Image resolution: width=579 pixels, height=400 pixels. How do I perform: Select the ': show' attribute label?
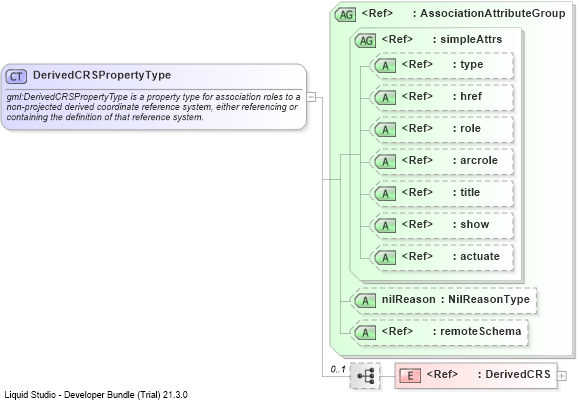point(471,224)
